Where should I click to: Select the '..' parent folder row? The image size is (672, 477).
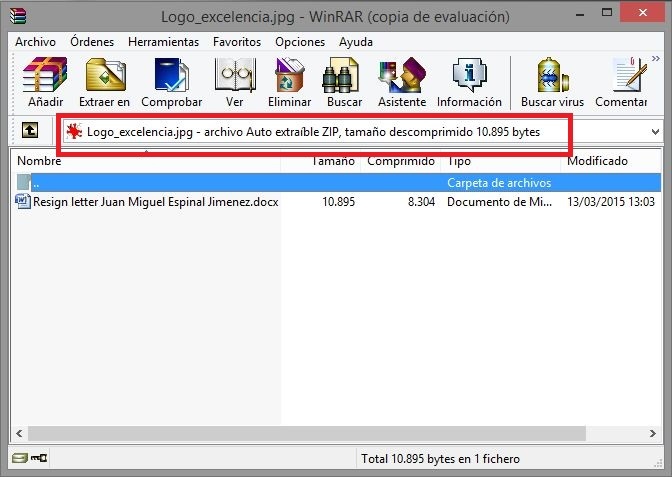339,183
